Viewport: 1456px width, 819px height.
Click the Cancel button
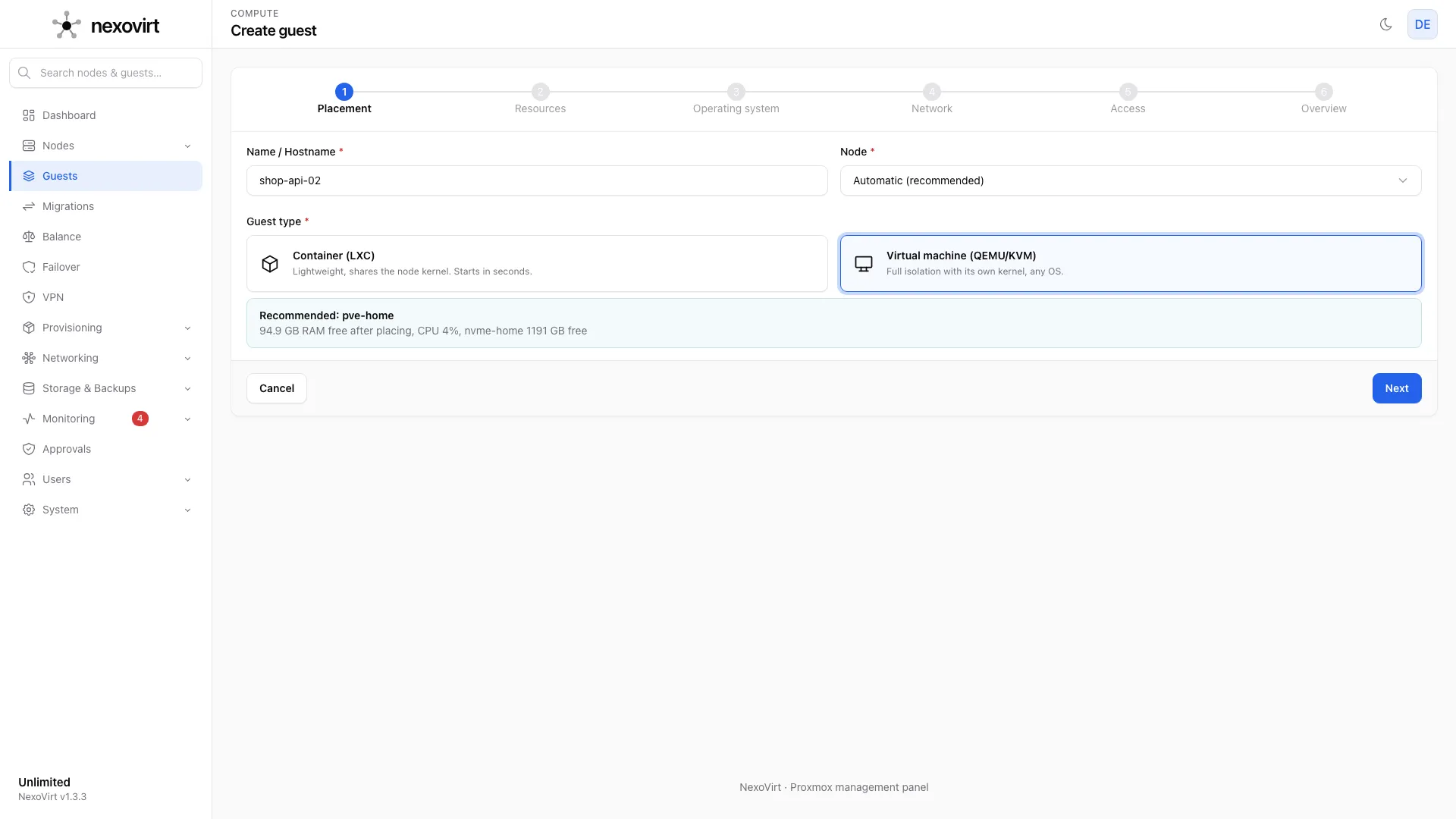277,388
